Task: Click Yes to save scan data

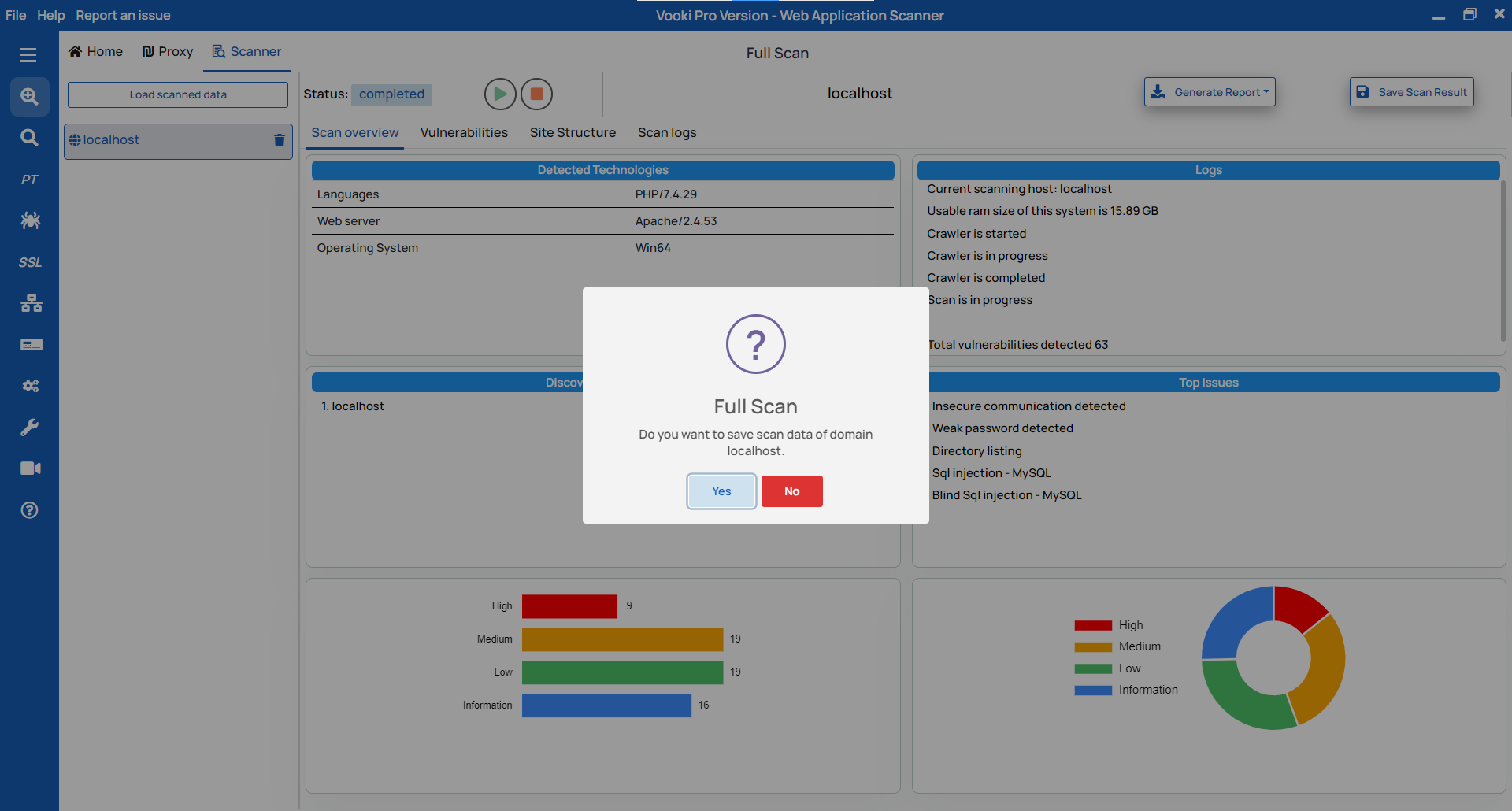Action: tap(721, 491)
